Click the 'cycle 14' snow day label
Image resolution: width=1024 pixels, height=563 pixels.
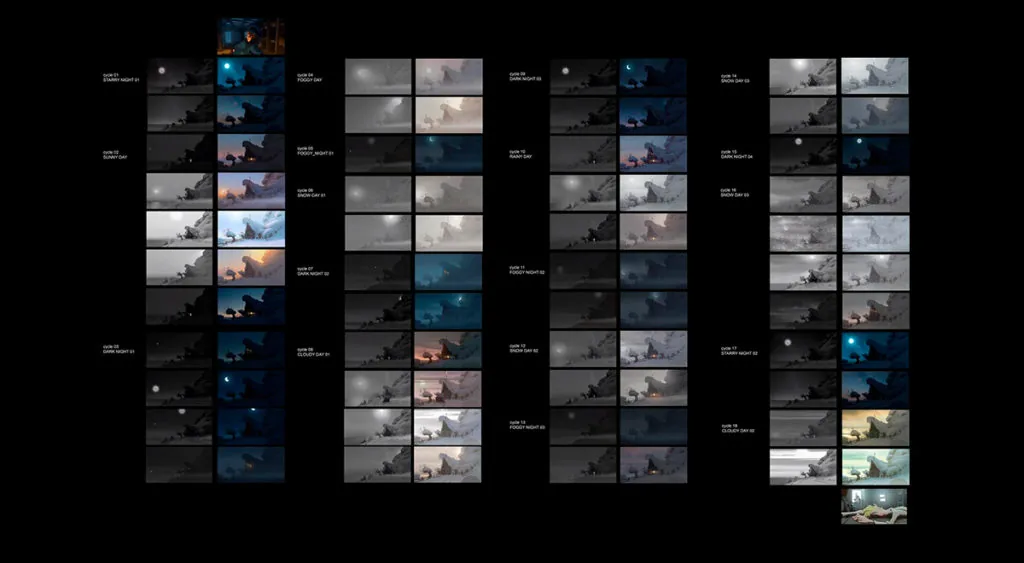735,78
